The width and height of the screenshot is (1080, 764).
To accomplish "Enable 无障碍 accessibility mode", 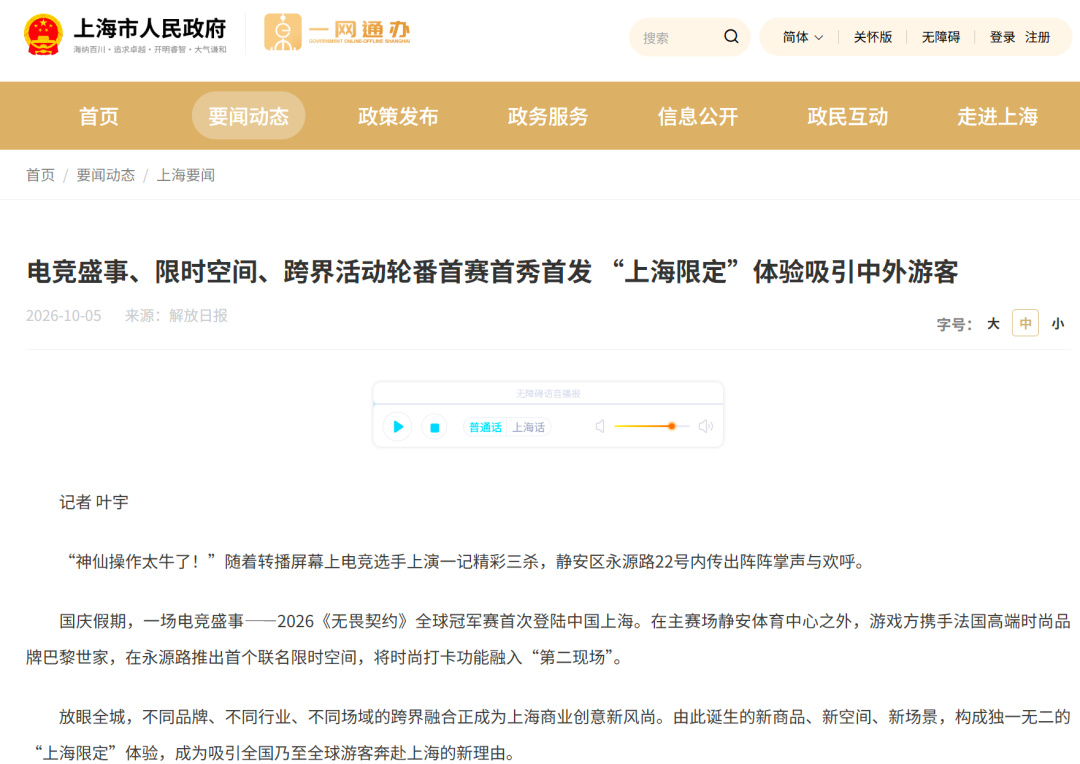I will 941,37.
